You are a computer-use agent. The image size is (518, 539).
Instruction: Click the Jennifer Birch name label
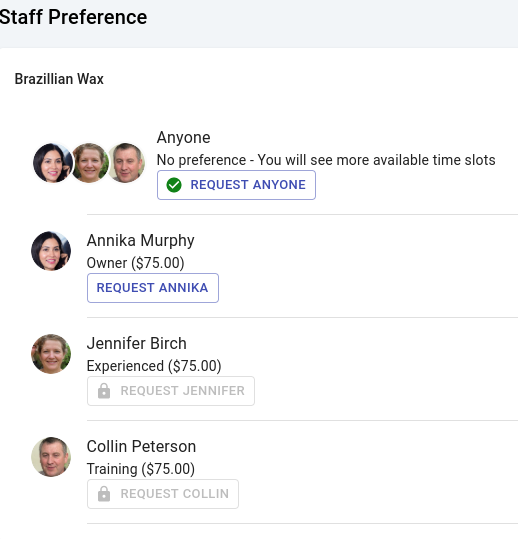tap(136, 343)
